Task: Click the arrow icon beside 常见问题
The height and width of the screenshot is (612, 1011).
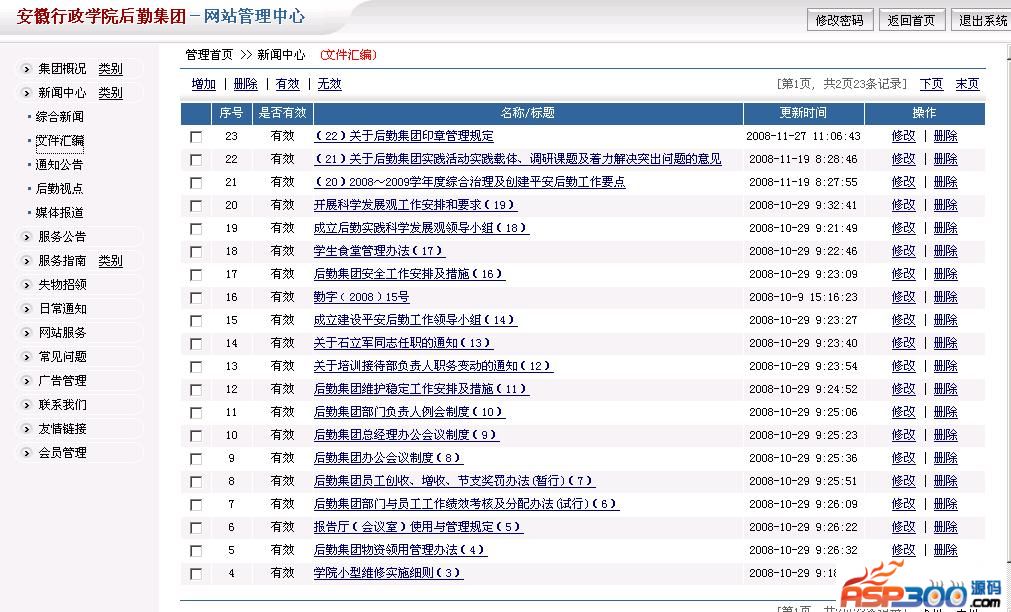Action: tap(26, 357)
